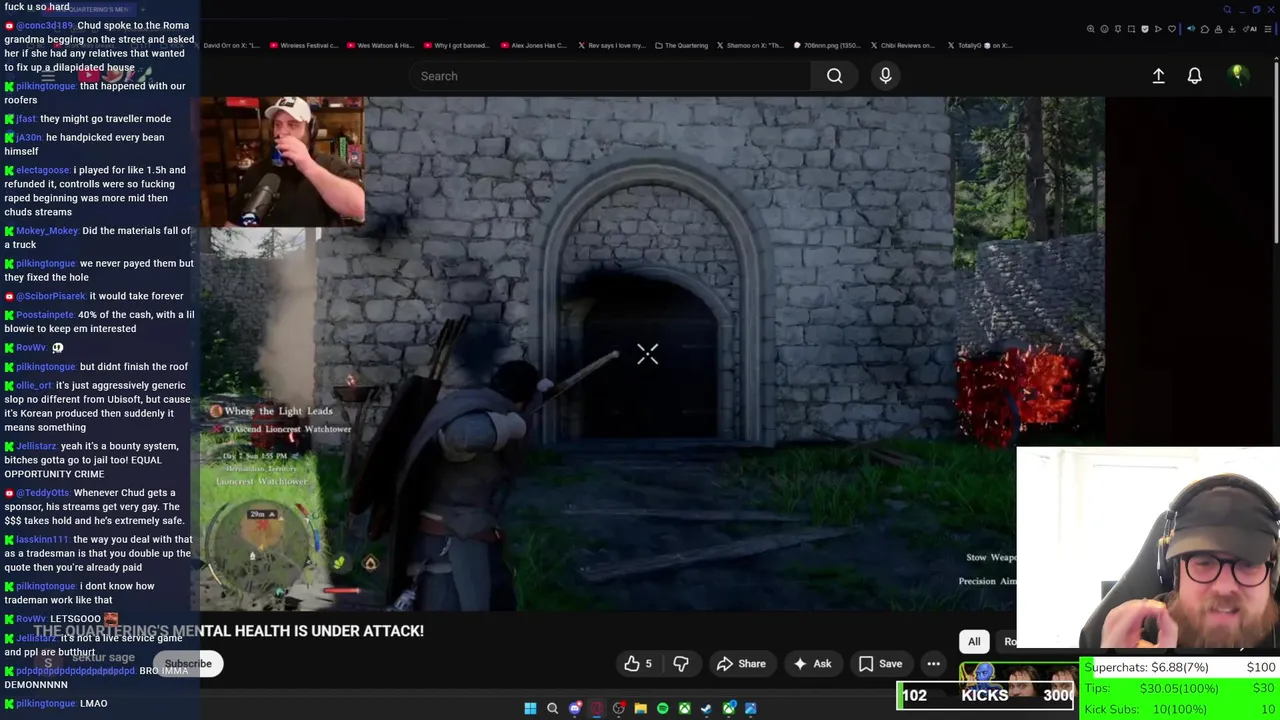Expand 'The Quartering' bookmark folder

pyautogui.click(x=682, y=45)
